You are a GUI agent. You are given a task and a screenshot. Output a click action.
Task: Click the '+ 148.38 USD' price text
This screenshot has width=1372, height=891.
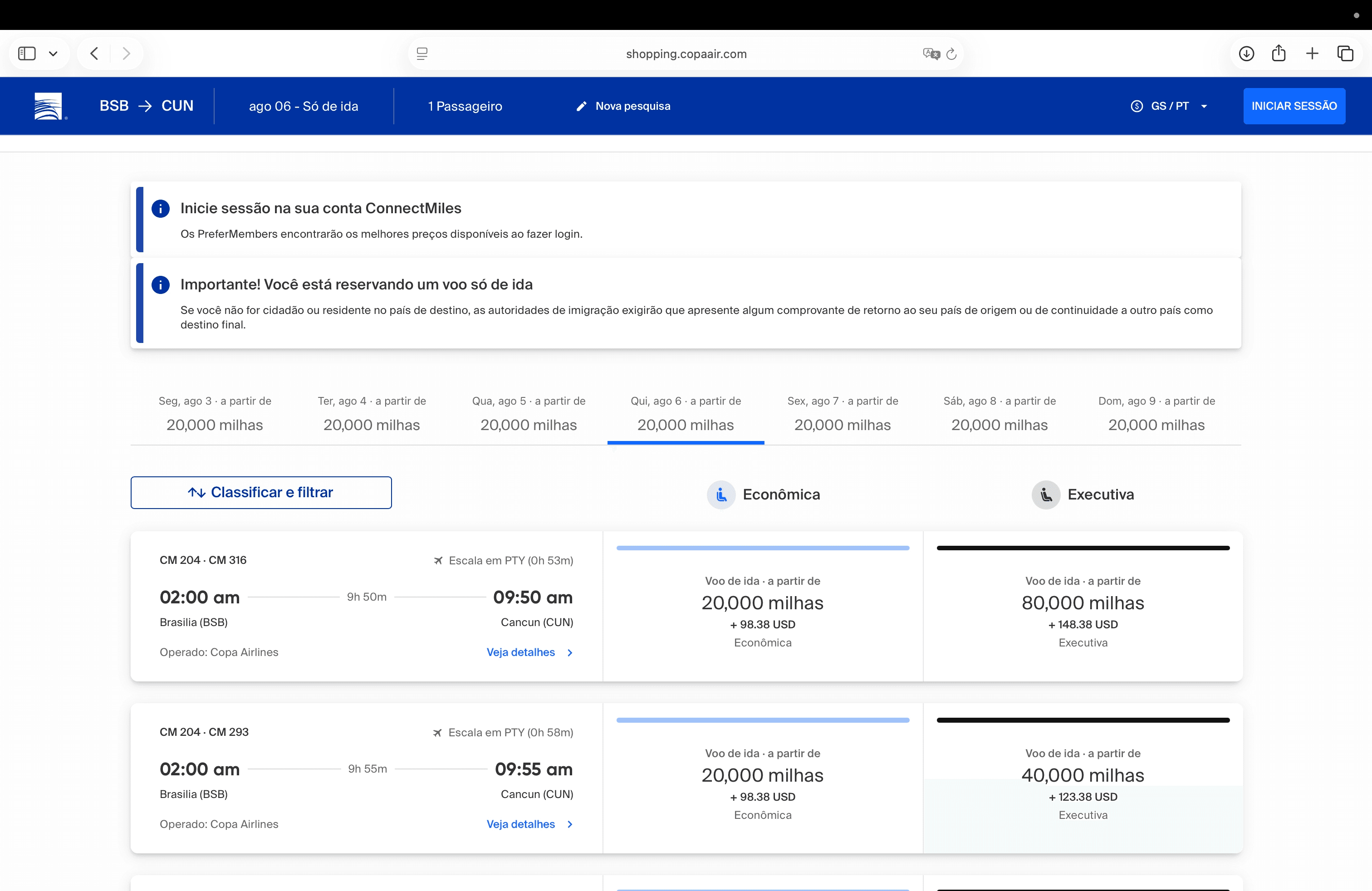pyautogui.click(x=1083, y=625)
